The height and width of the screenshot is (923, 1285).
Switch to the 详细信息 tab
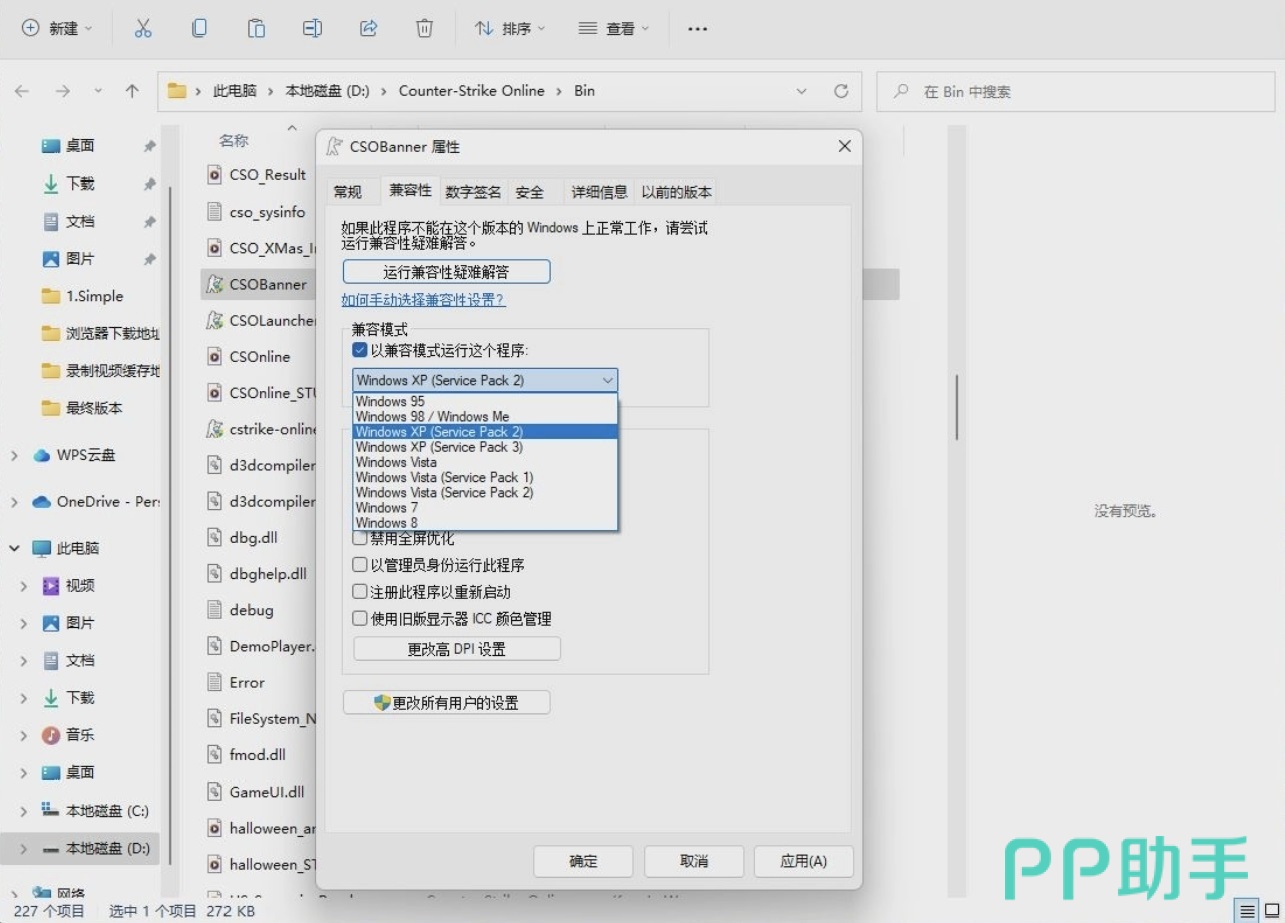[x=599, y=192]
